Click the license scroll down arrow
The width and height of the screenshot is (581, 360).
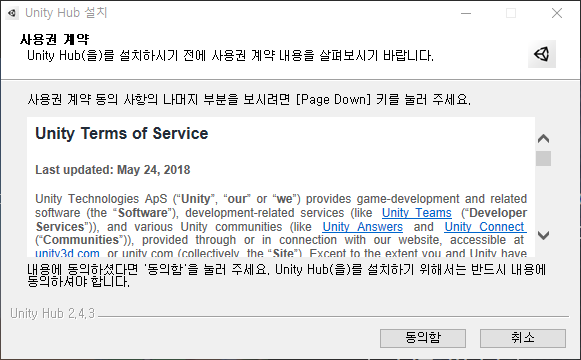pos(543,235)
